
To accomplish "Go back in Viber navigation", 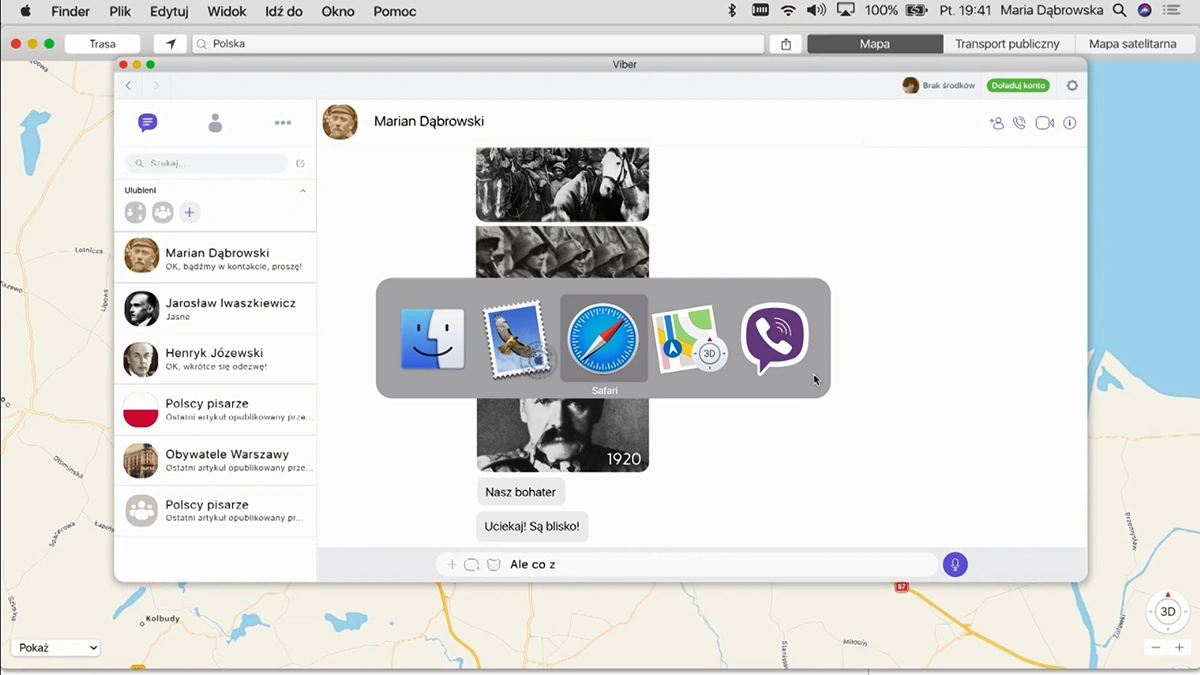I will point(129,86).
